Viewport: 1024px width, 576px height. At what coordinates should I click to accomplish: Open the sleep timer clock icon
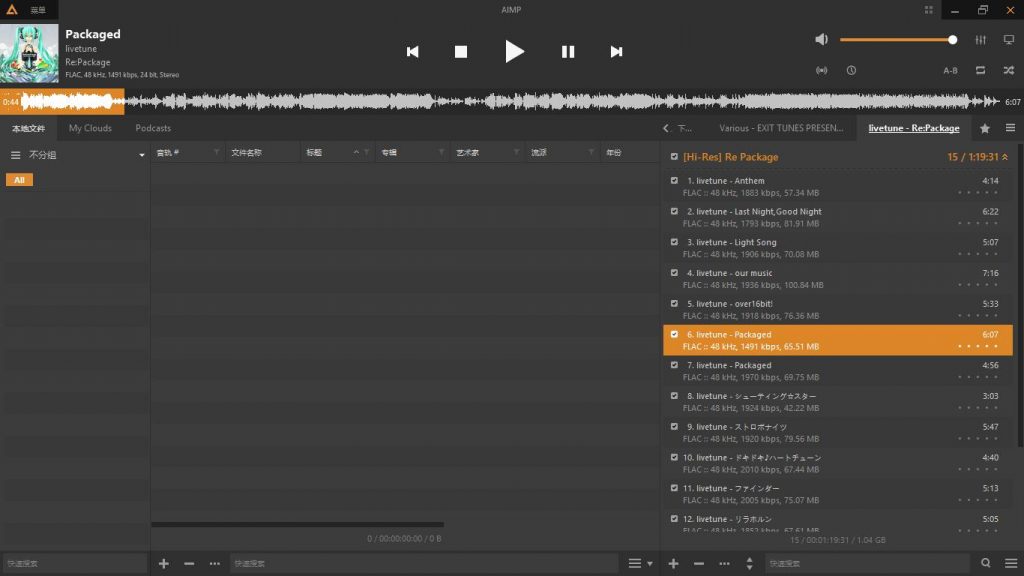(851, 71)
